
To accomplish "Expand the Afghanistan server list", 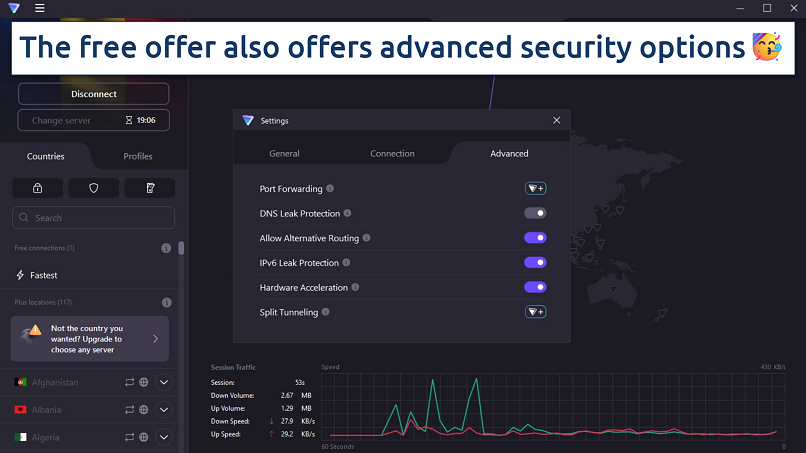I will (165, 382).
